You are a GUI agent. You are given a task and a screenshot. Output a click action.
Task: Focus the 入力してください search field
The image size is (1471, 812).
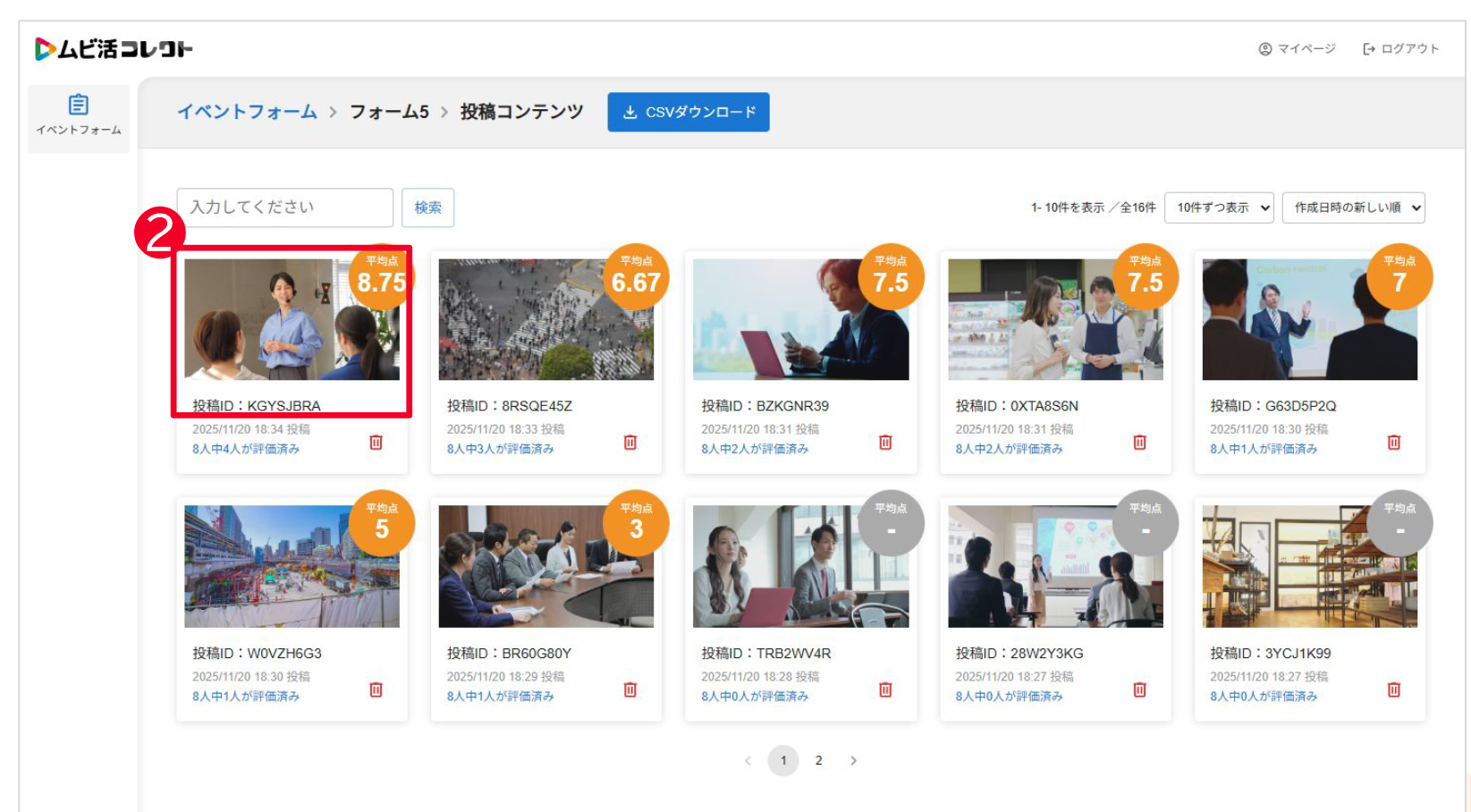pos(285,207)
